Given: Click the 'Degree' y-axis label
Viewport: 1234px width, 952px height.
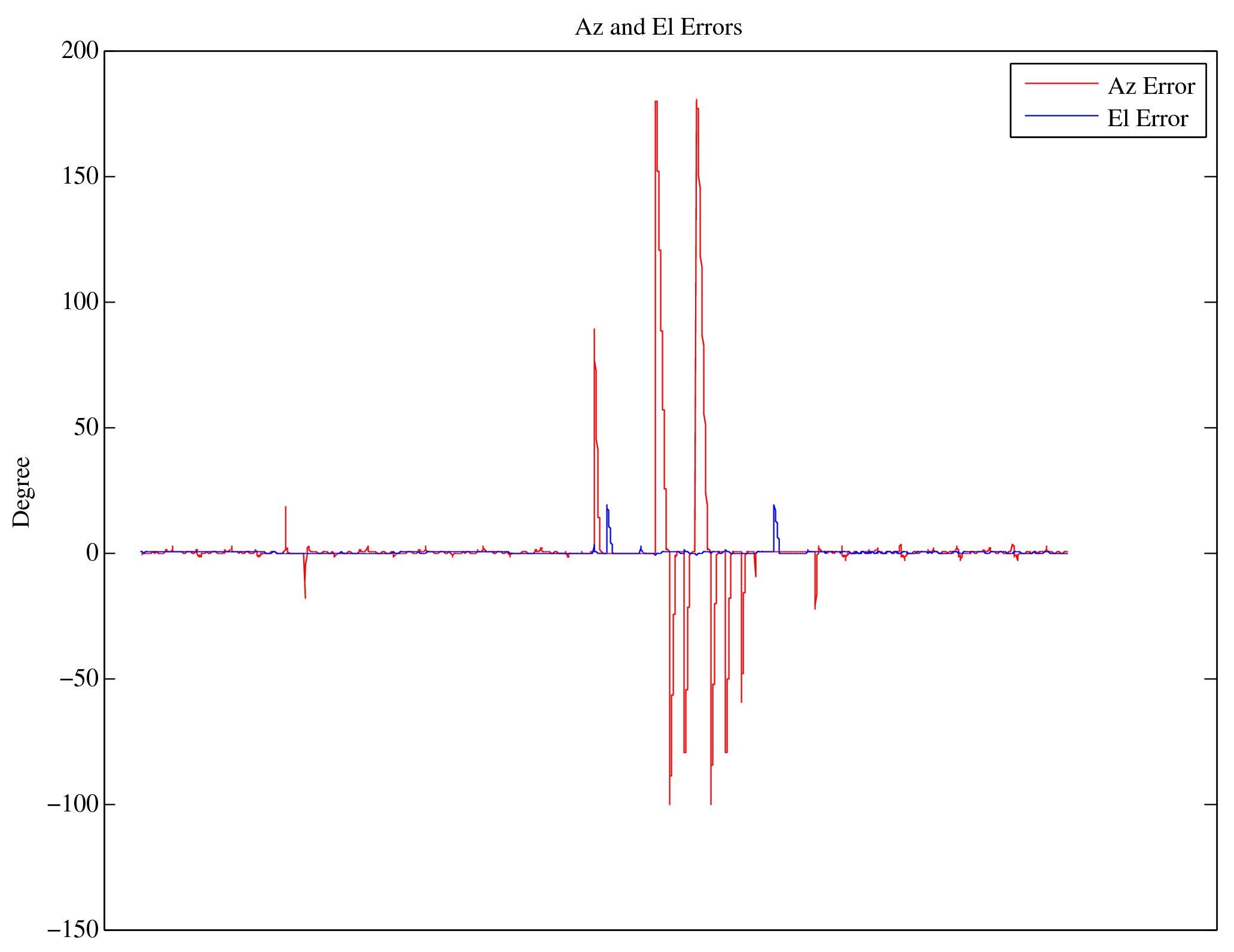Looking at the screenshot, I should tap(22, 492).
